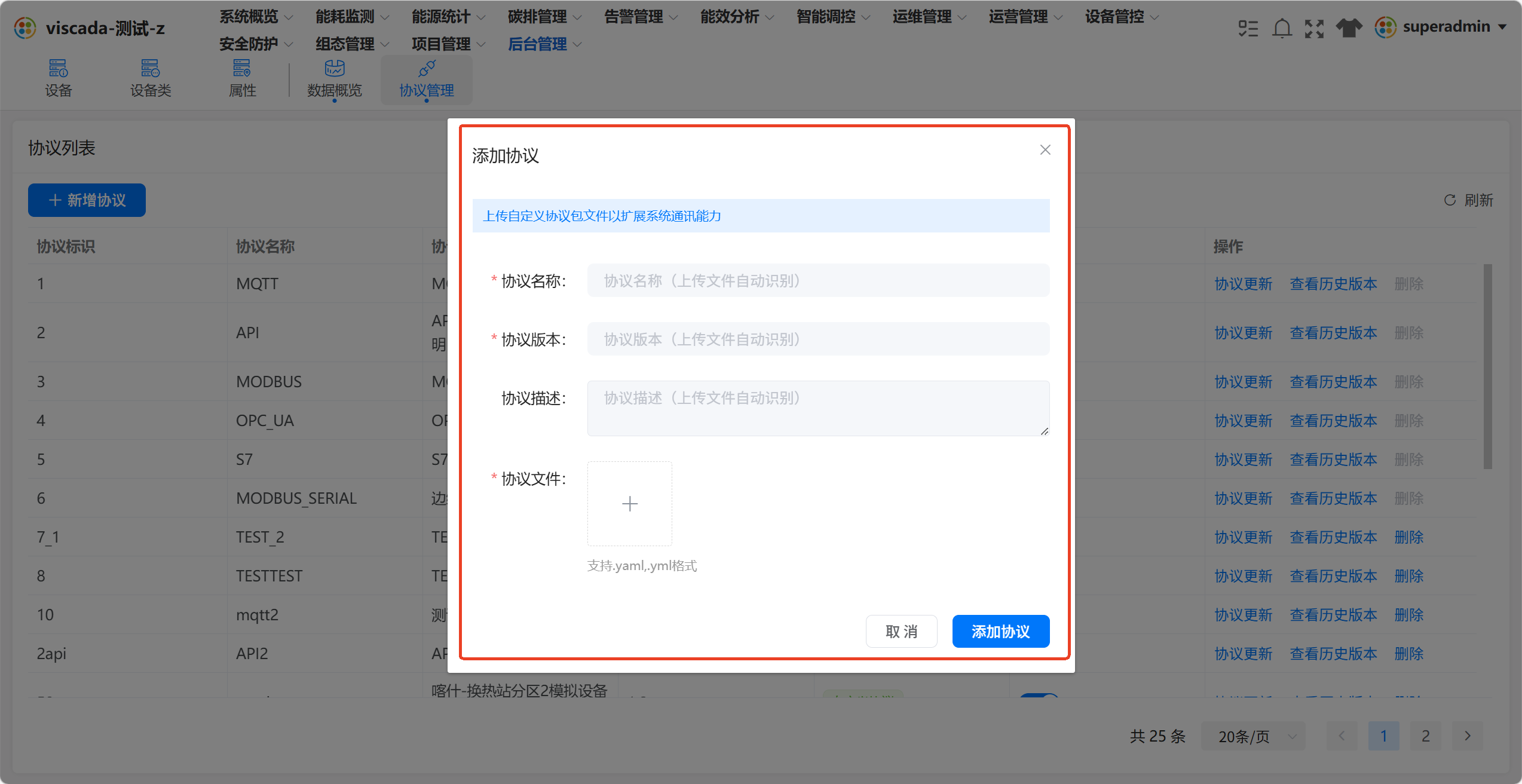Open the 属性 icon tab
The width and height of the screenshot is (1522, 784).
point(242,79)
